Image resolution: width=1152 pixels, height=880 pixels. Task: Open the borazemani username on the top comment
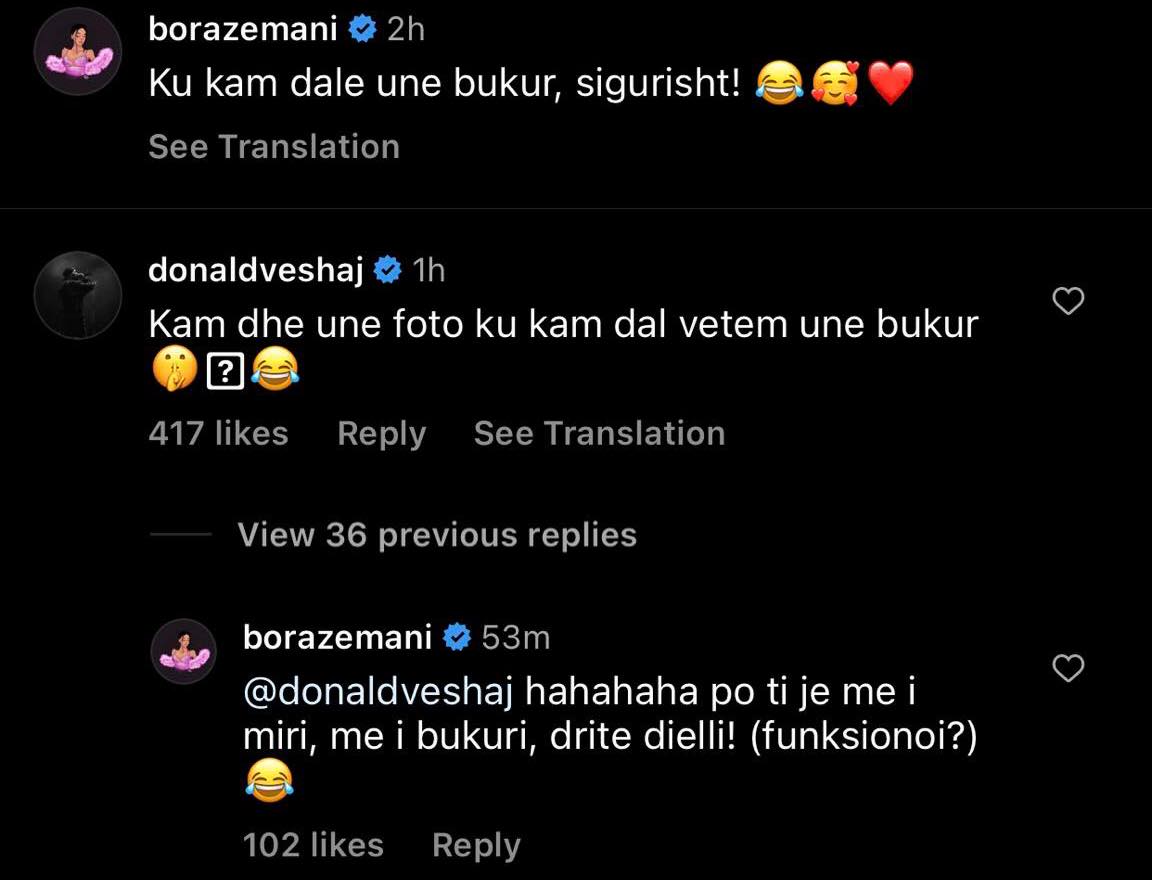[243, 29]
